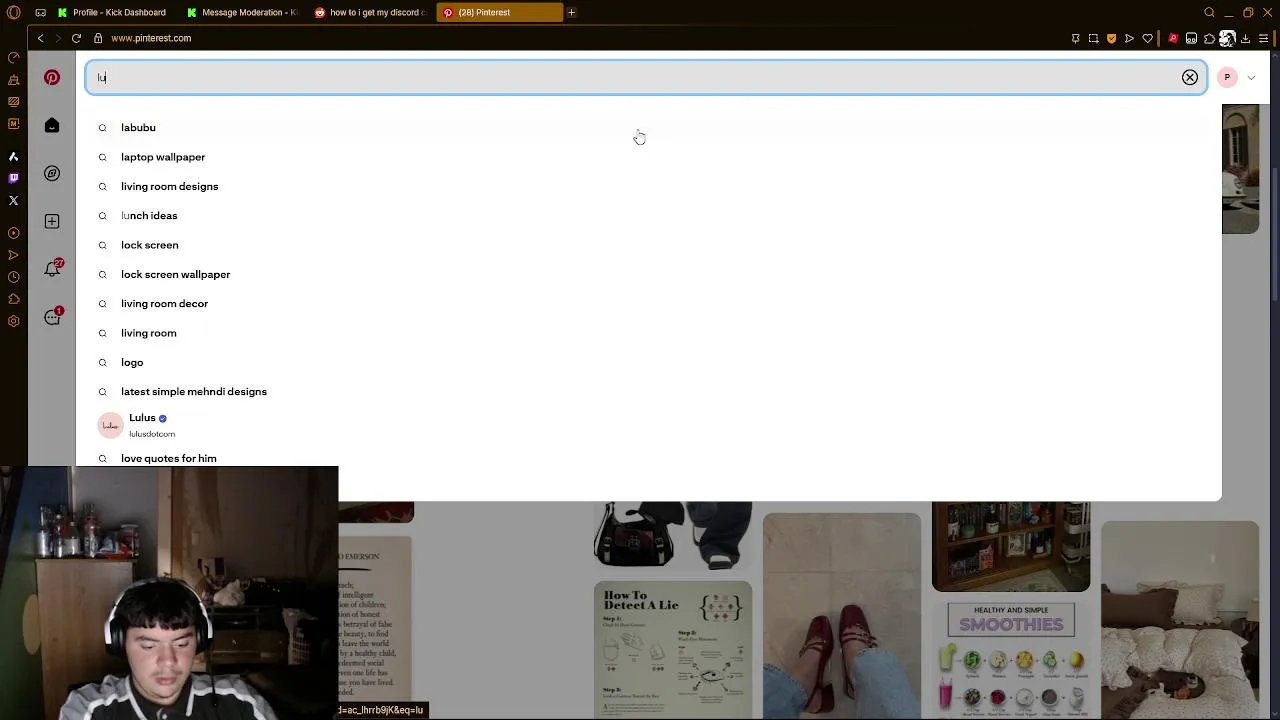Open Pinterest Explore compass icon

[52, 173]
